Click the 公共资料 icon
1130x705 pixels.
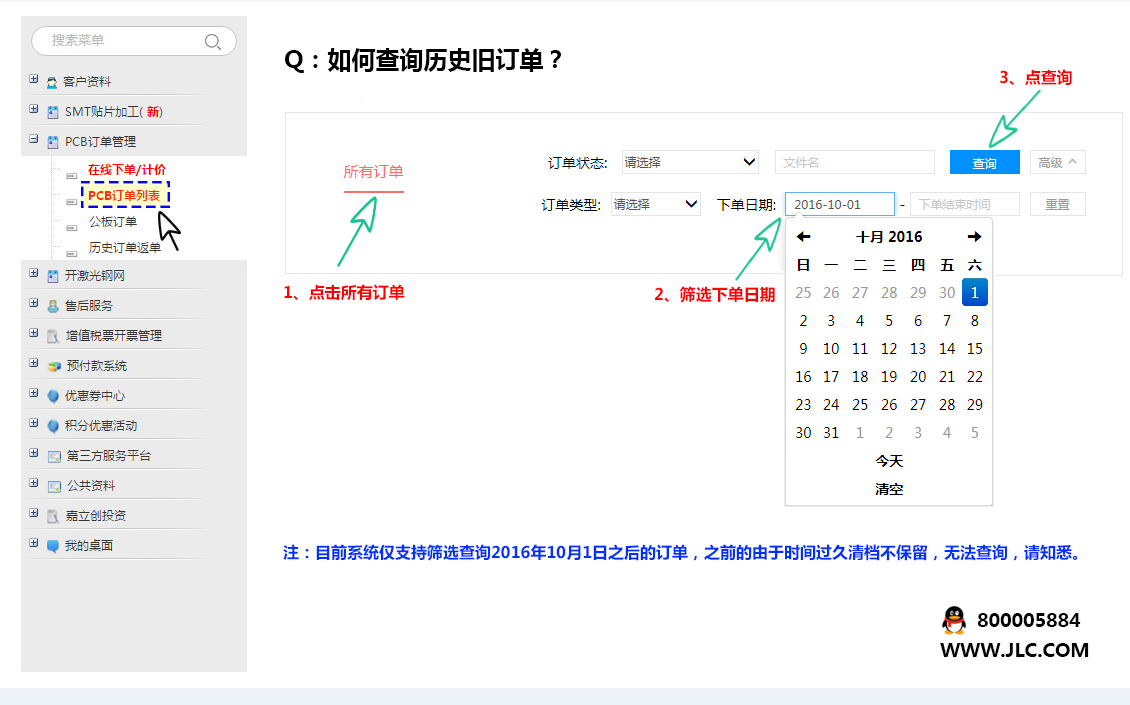click(x=53, y=487)
